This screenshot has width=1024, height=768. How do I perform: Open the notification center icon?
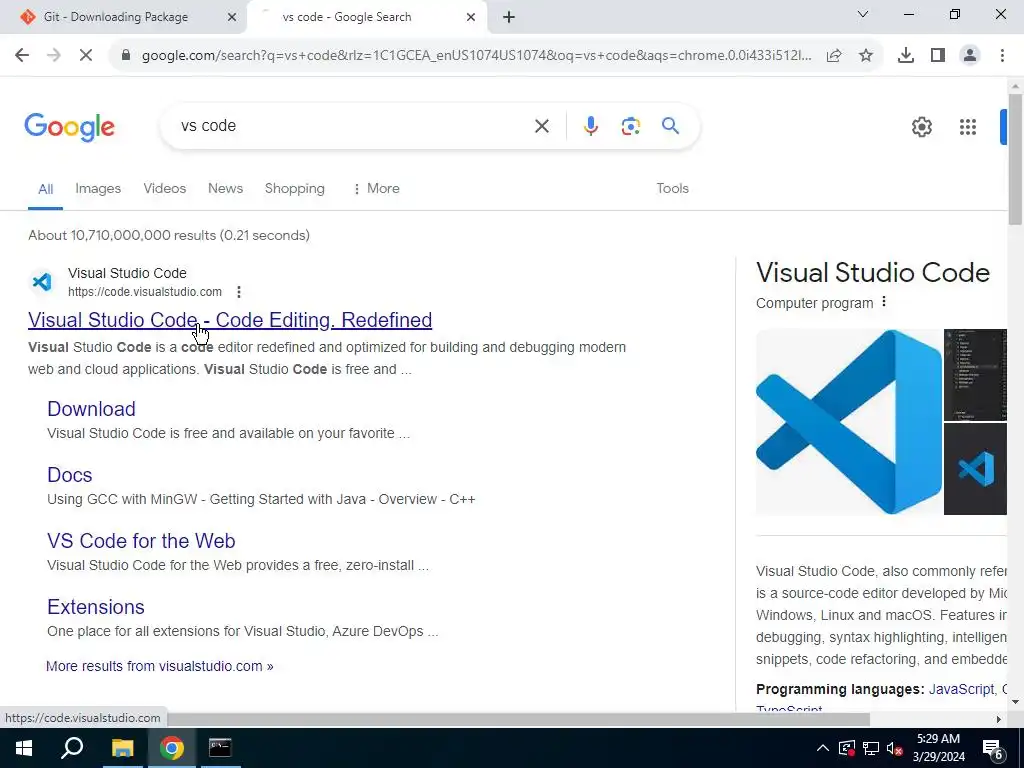point(993,748)
